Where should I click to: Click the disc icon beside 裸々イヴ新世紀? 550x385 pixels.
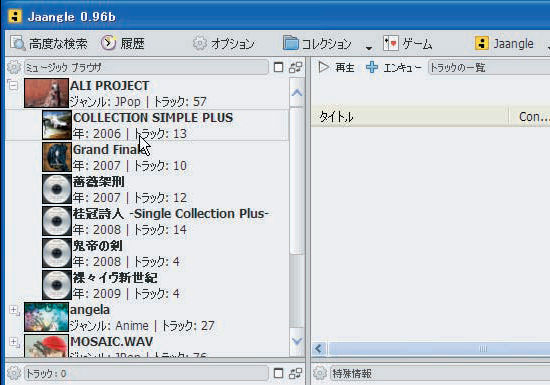[57, 285]
